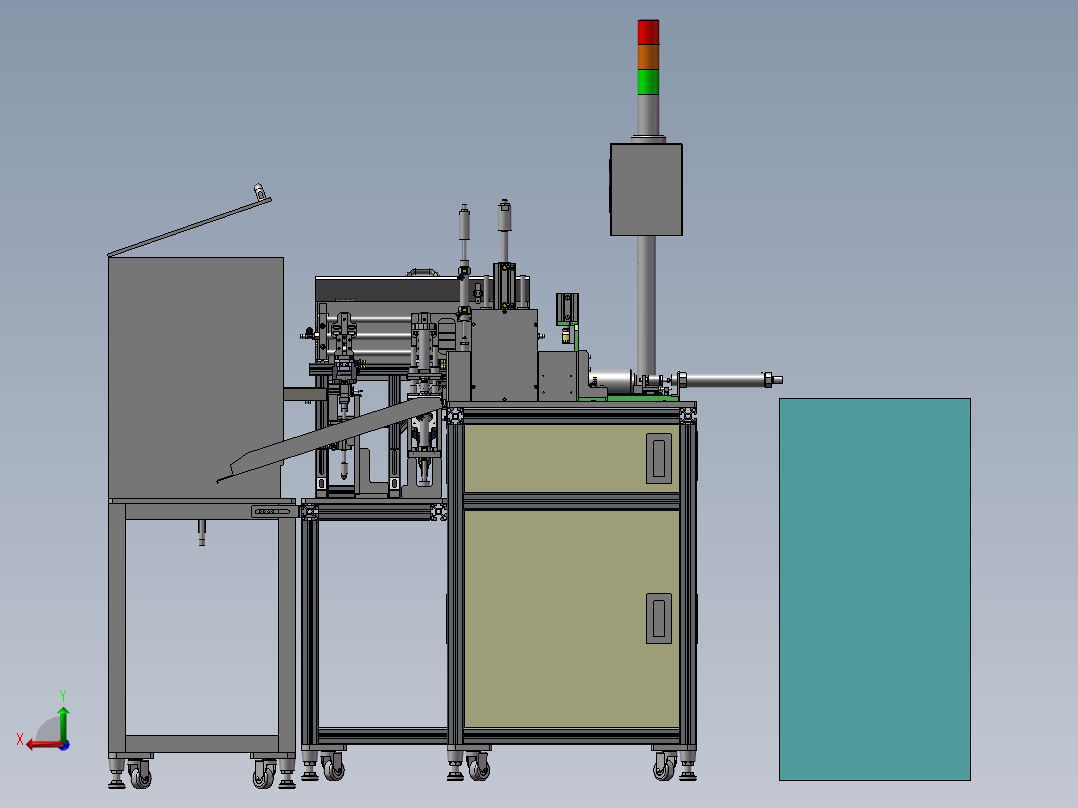Select the caster wheel nearest the teal box
Screen dimensions: 1078x808
(664, 766)
